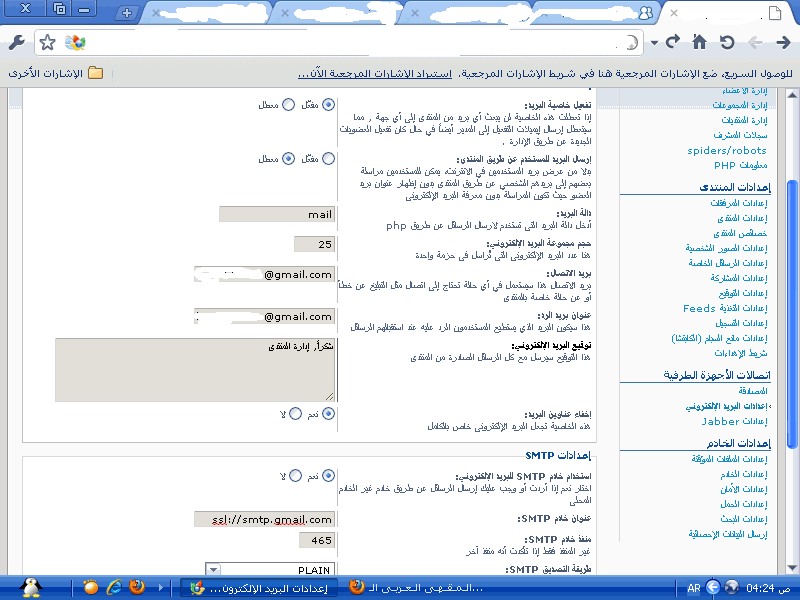Bookmark this page with the star icon
Screen dimensions: 800x600
[x=47, y=43]
